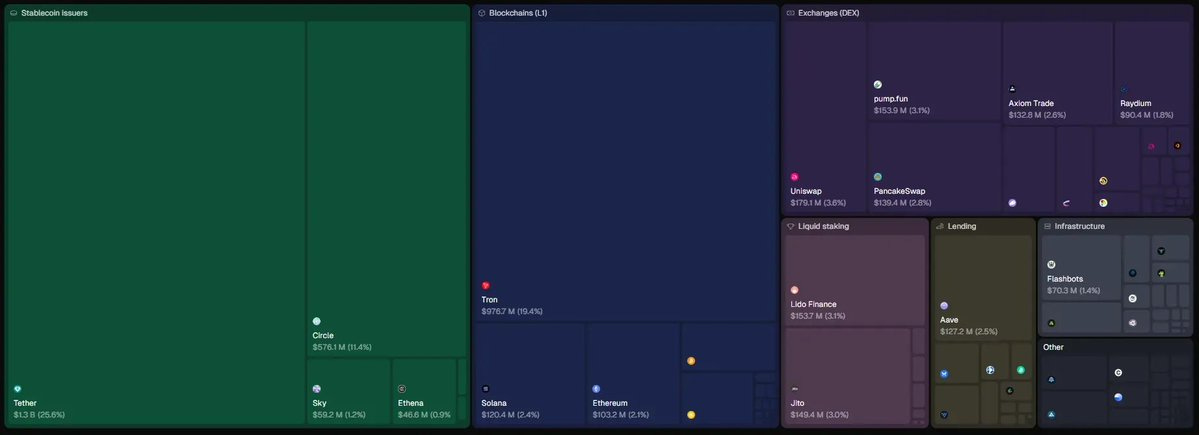This screenshot has height=435, width=1199.
Task: Click the Axiom Trade name label
Action: [1032, 103]
